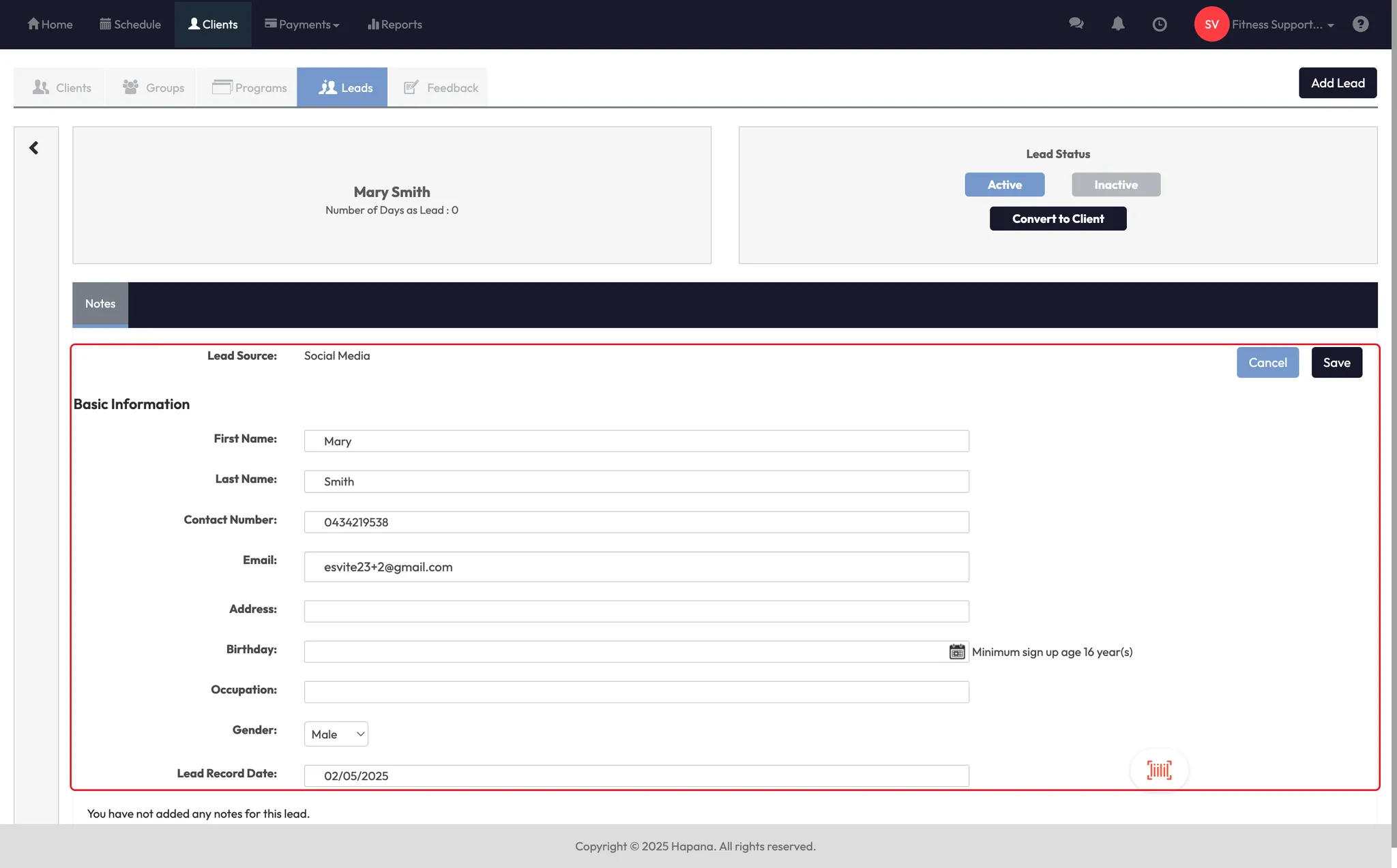This screenshot has width=1397, height=868.
Task: Open the chat messages icon
Action: pos(1076,24)
